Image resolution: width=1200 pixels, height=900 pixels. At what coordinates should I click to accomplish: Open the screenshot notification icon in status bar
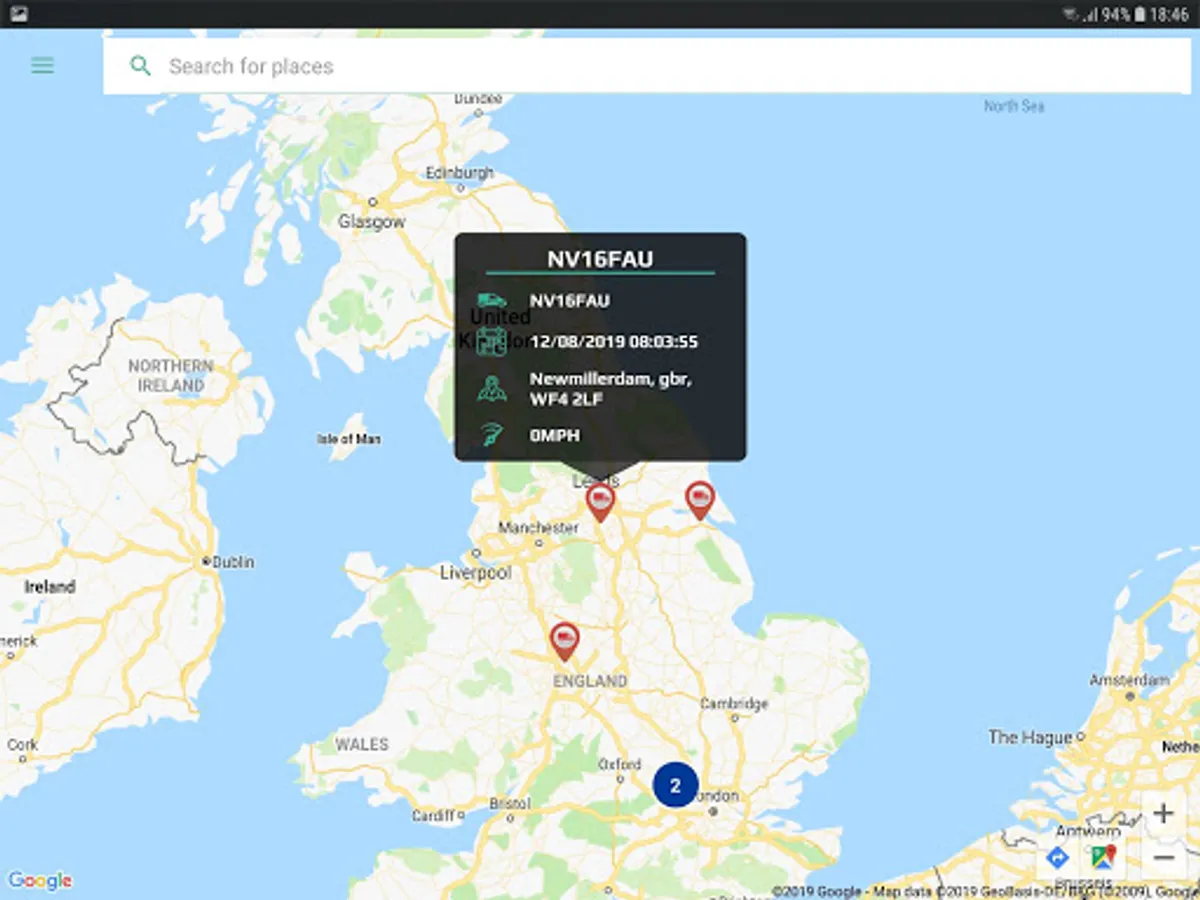(18, 14)
